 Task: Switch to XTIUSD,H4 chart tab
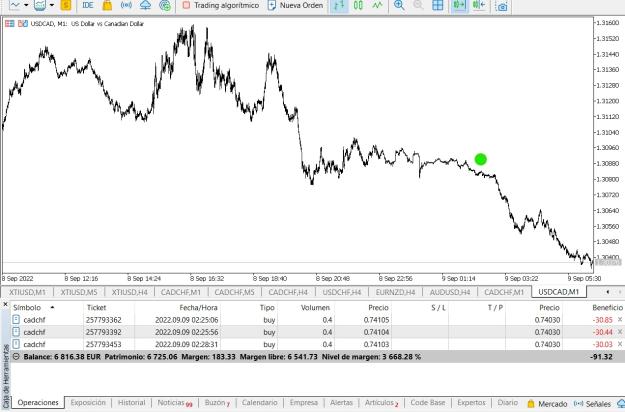pyautogui.click(x=130, y=292)
